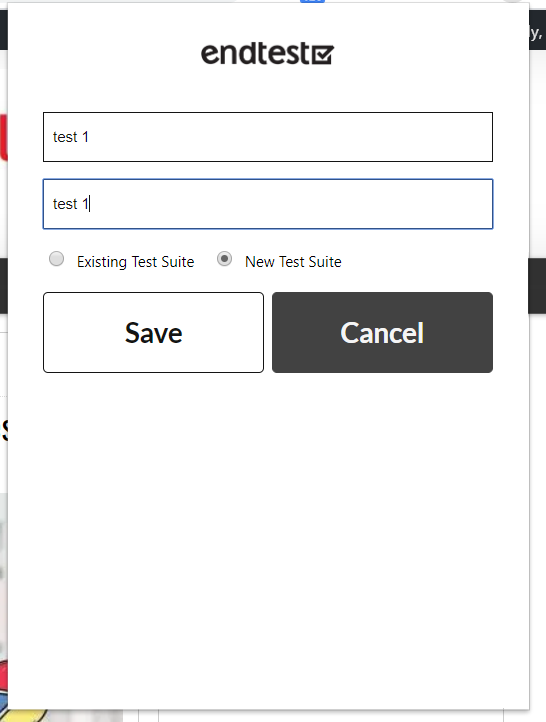Screen dimensions: 546x722
Task: Cancel saving the test
Action: tap(382, 332)
